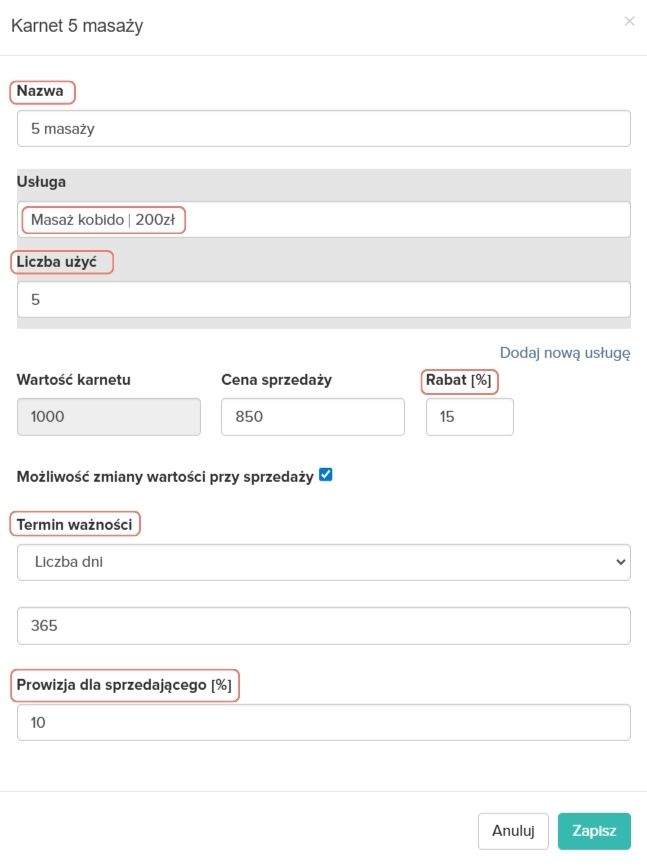Click the Liczba użyć label

click(x=61, y=262)
